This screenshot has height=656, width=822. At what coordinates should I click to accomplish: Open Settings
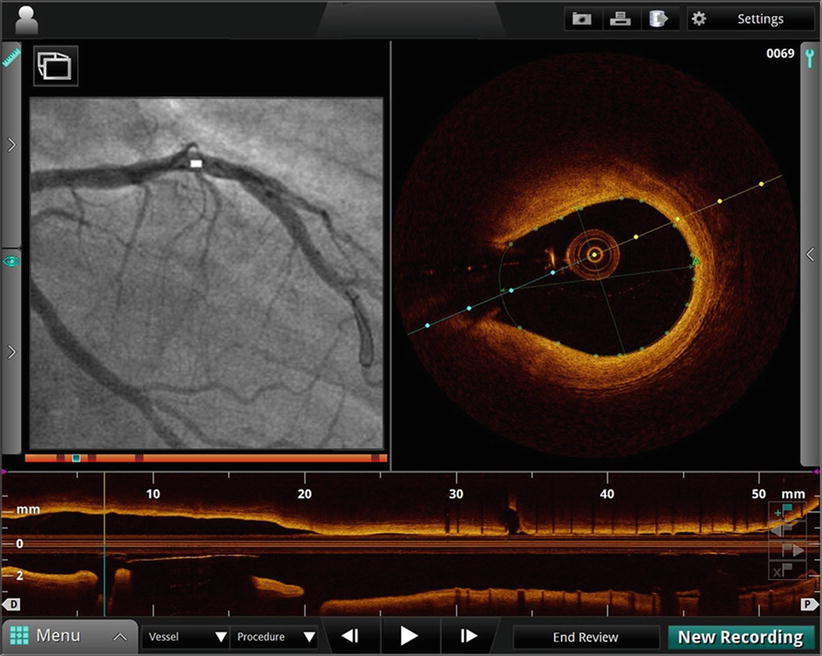pos(749,19)
